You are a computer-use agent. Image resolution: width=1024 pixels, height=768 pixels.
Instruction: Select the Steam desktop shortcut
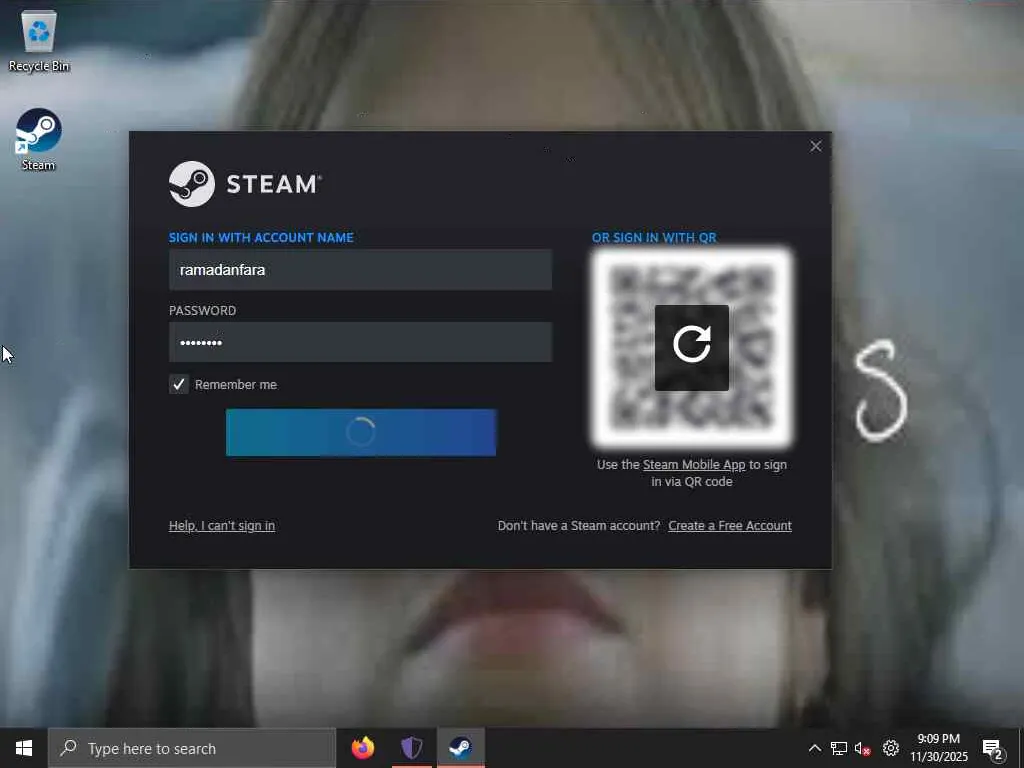coord(39,140)
